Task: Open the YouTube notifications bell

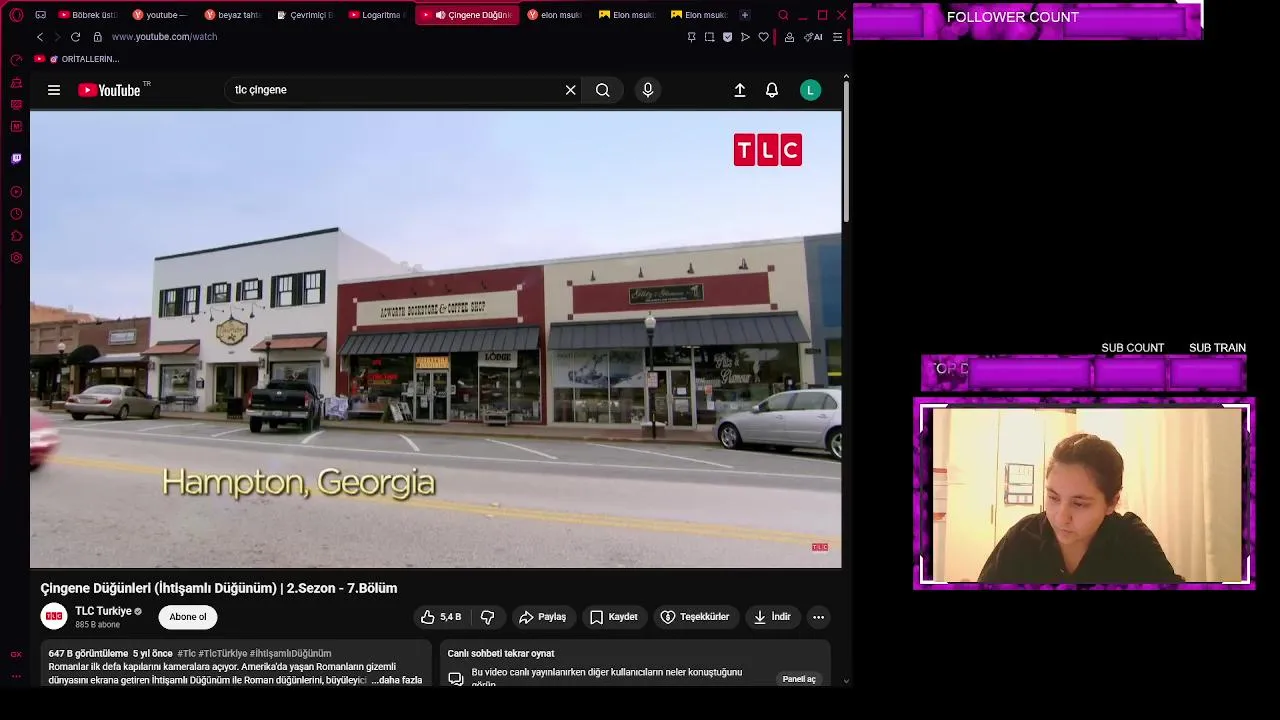Action: 772,90
